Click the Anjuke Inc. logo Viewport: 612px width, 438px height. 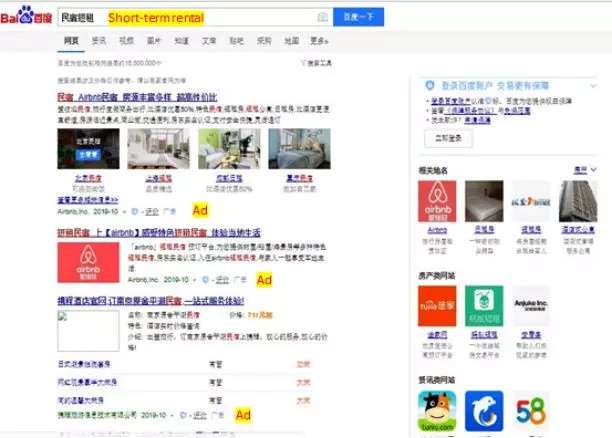point(531,306)
